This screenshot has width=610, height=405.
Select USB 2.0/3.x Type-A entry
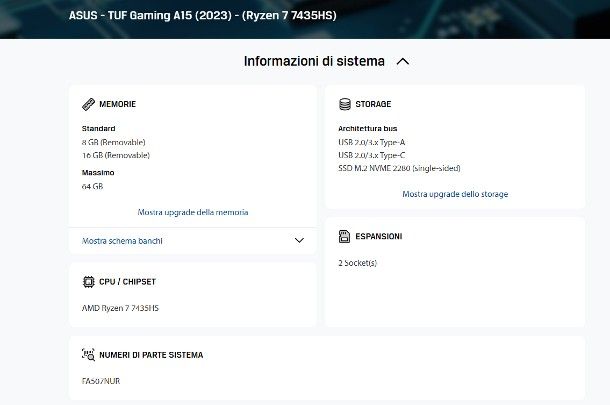[x=372, y=142]
